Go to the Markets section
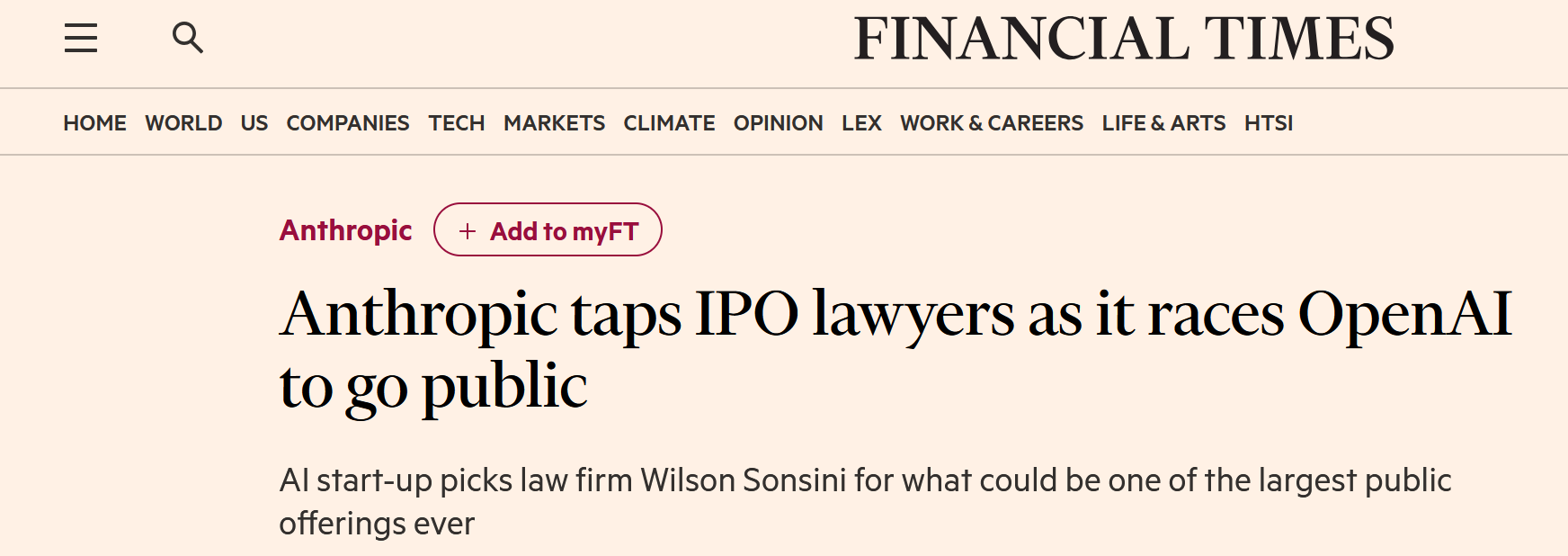Viewport: 1568px width, 556px height. click(554, 123)
